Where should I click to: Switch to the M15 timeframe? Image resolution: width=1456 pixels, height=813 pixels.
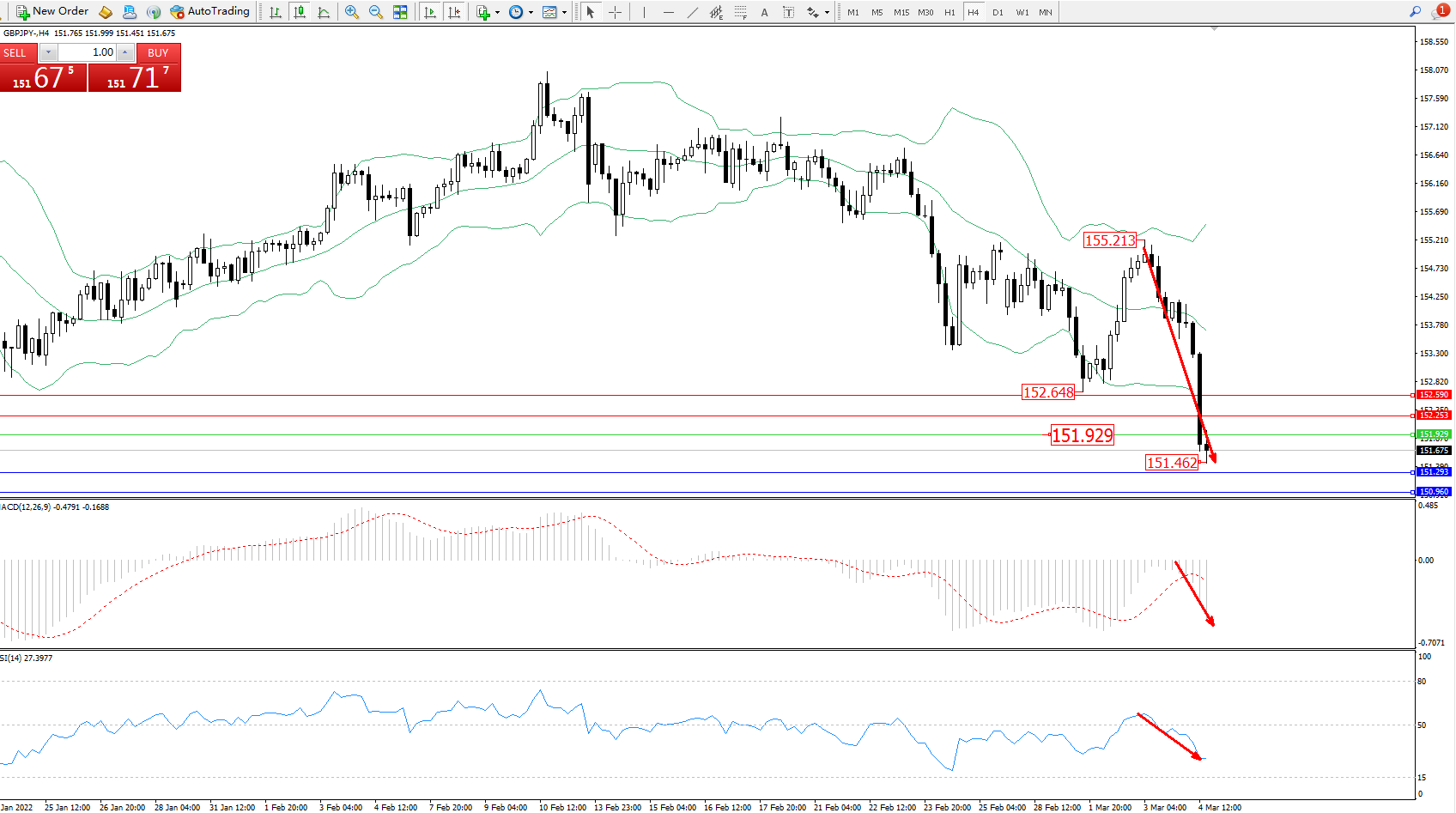pos(901,12)
